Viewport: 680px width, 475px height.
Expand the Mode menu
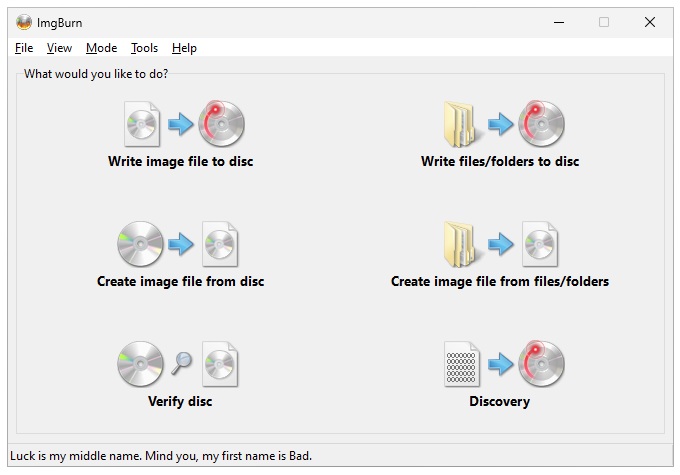pos(101,48)
